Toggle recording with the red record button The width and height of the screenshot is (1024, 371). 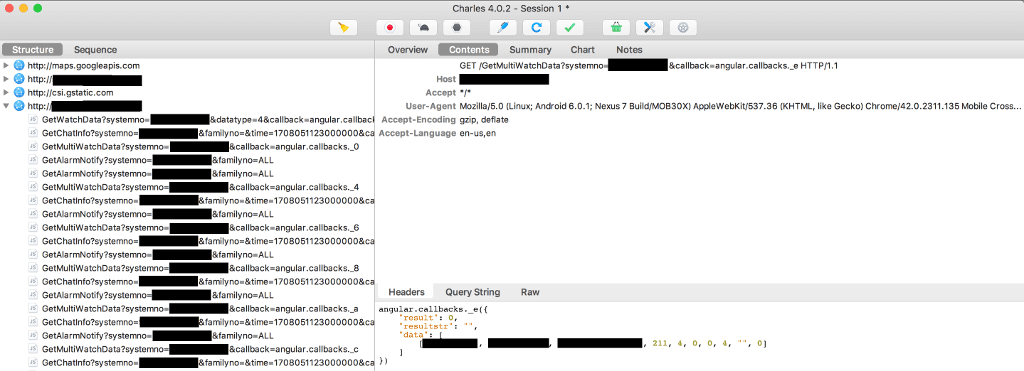coord(390,27)
